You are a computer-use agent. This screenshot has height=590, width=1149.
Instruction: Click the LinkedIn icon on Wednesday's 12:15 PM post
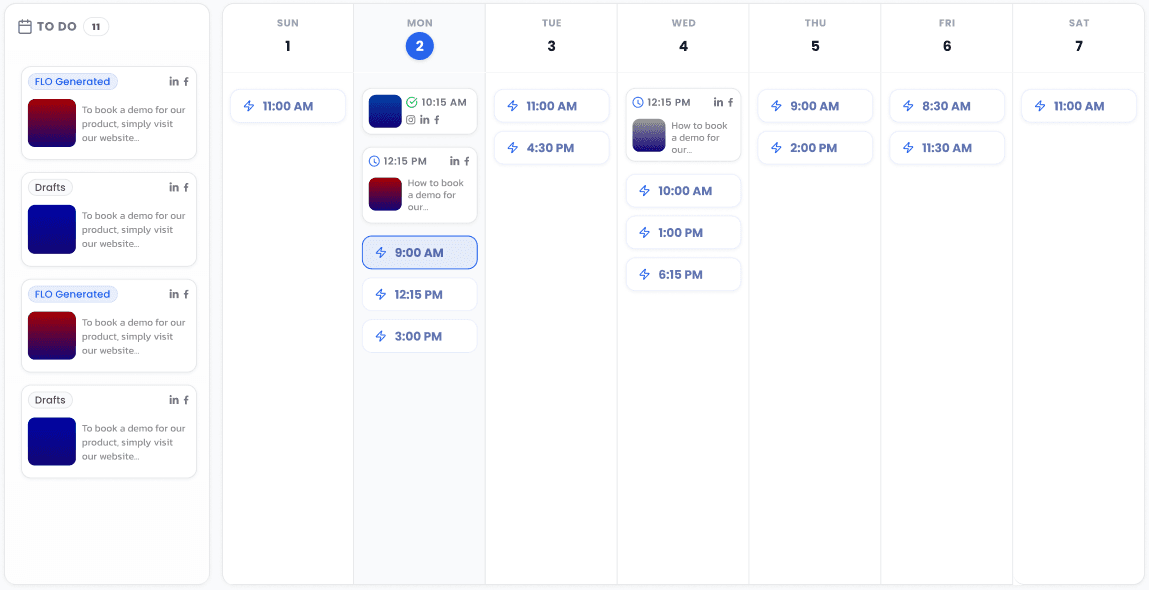pos(719,103)
